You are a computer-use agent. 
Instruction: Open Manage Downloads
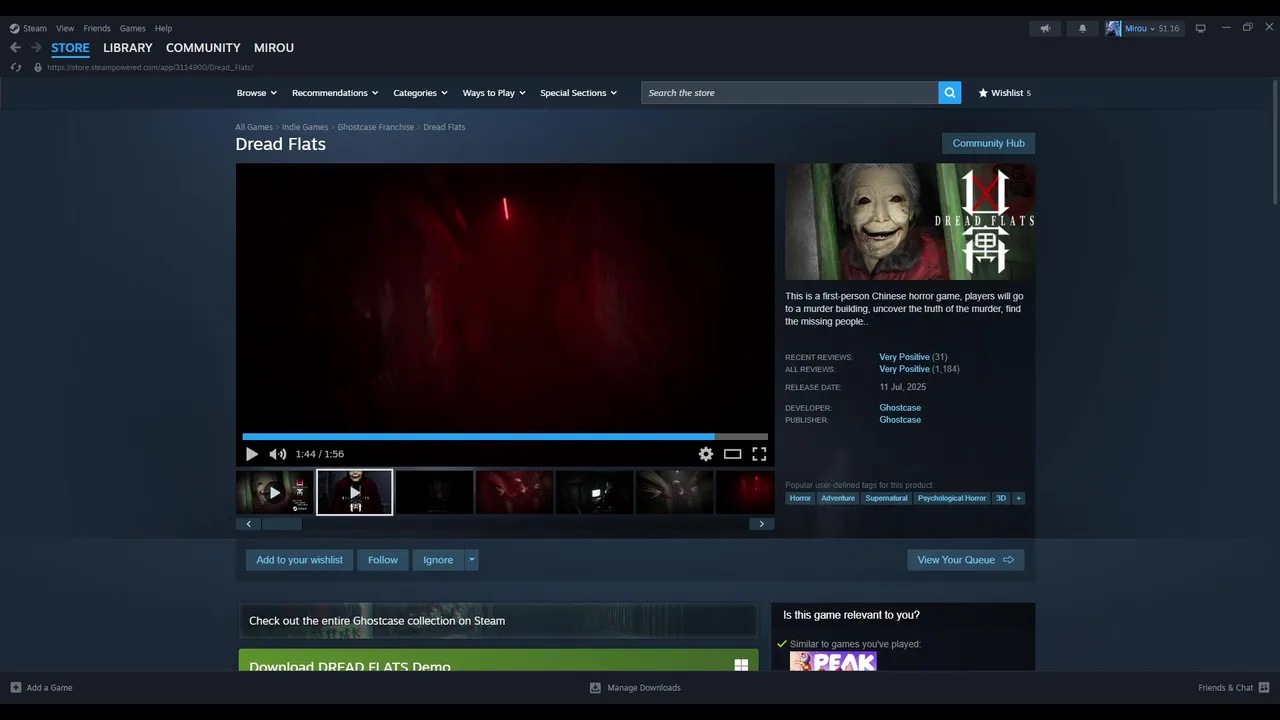click(x=635, y=688)
